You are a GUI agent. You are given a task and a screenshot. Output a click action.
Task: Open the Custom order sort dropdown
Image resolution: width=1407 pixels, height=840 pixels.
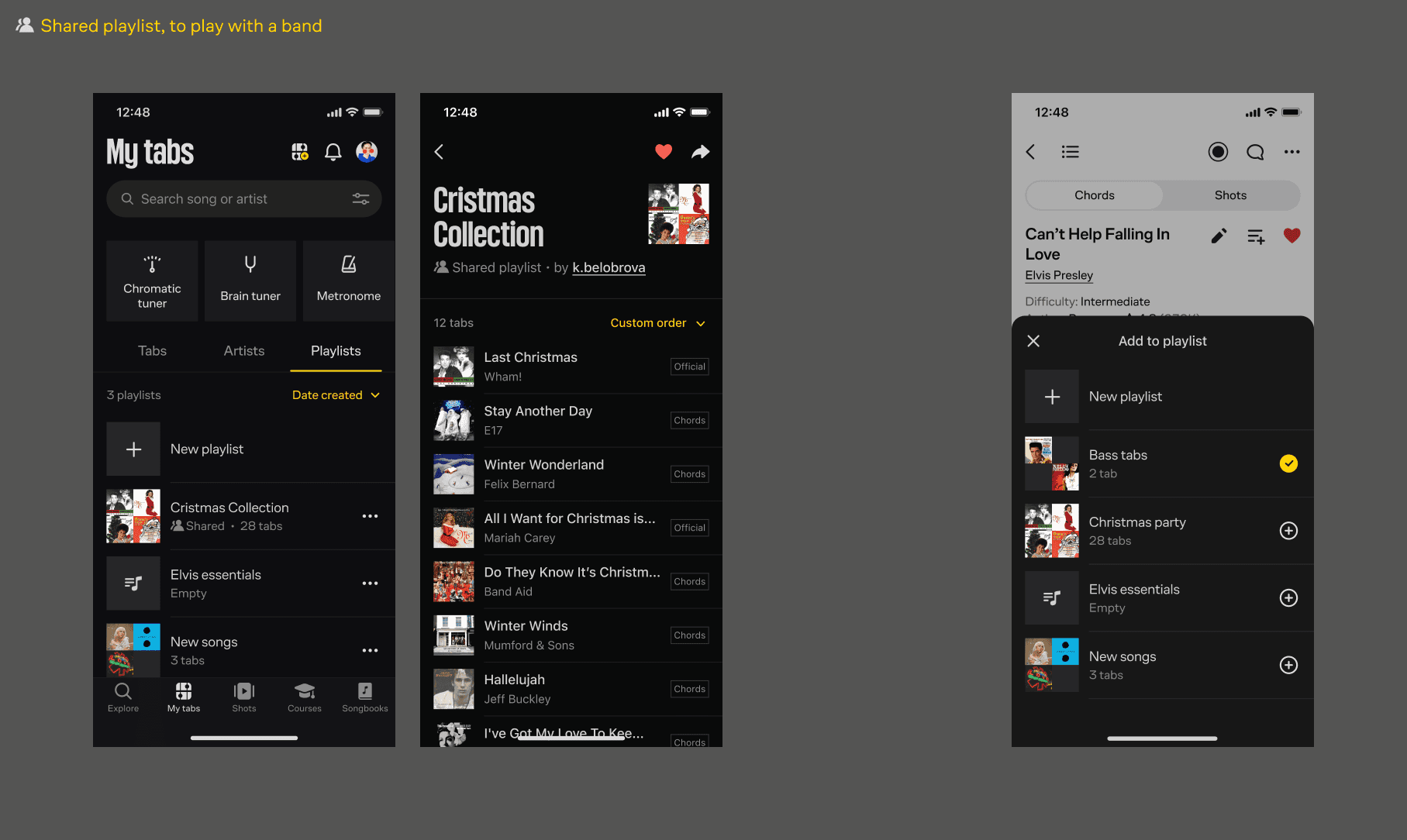coord(657,323)
